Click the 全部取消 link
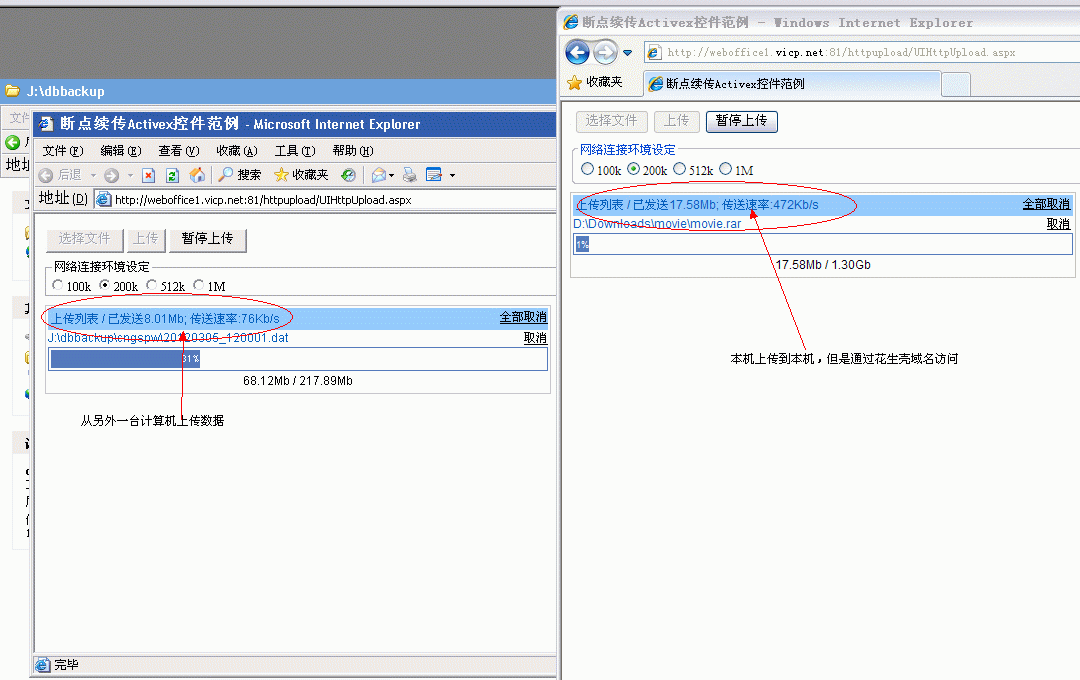This screenshot has width=1080, height=680. point(1045,203)
